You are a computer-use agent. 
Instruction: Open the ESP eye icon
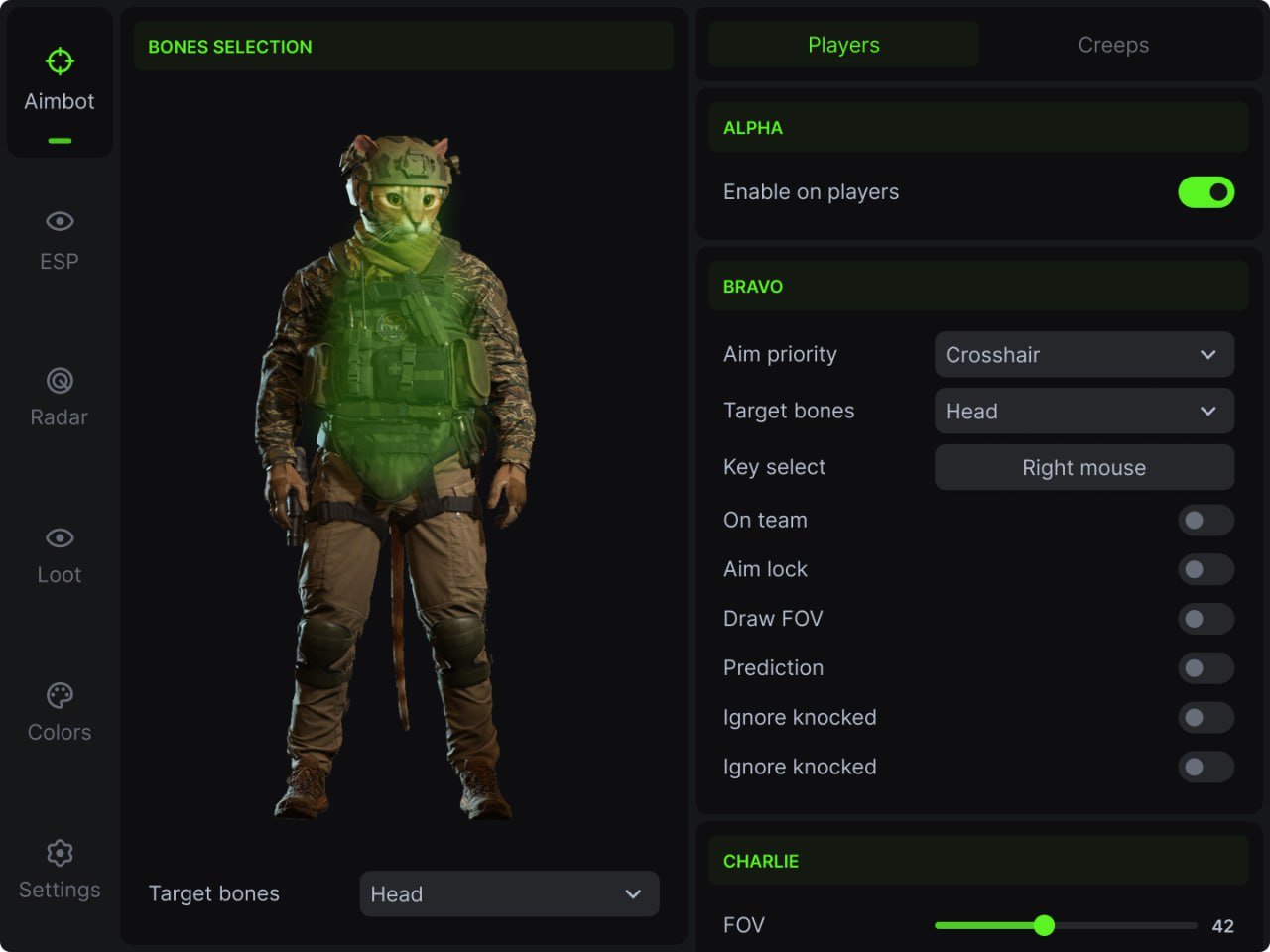60,221
